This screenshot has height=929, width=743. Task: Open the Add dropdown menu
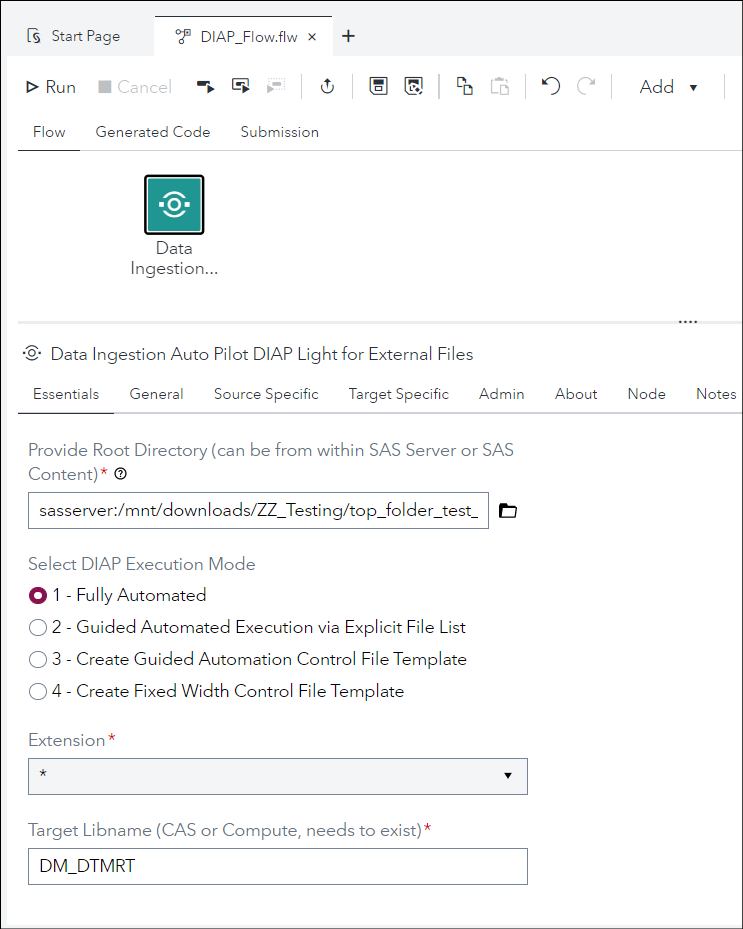click(x=668, y=87)
